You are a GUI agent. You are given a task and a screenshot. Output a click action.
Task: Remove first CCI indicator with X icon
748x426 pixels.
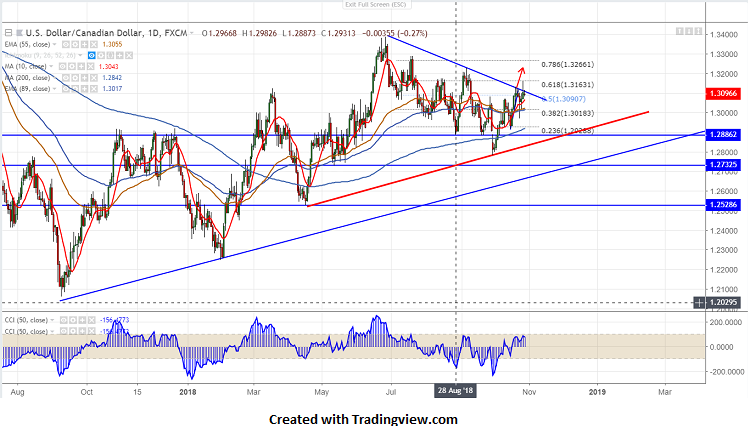tap(92, 320)
